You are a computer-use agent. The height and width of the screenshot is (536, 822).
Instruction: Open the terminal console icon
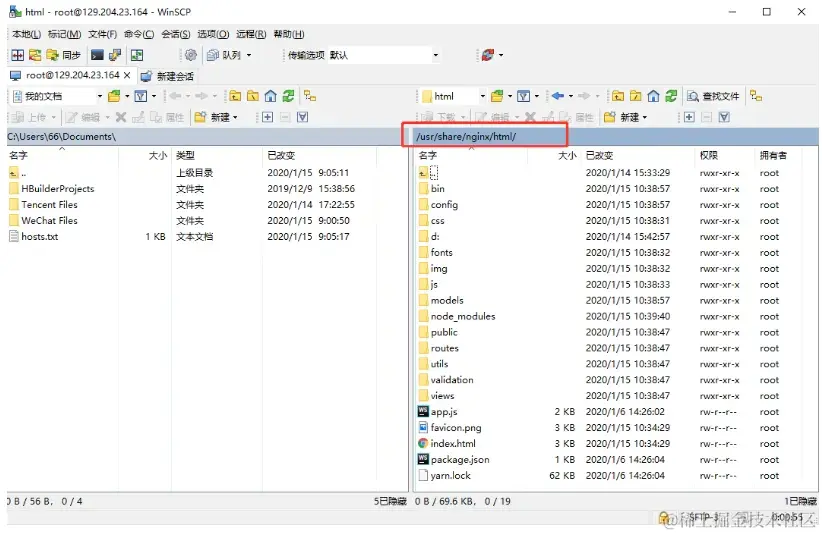(97, 55)
